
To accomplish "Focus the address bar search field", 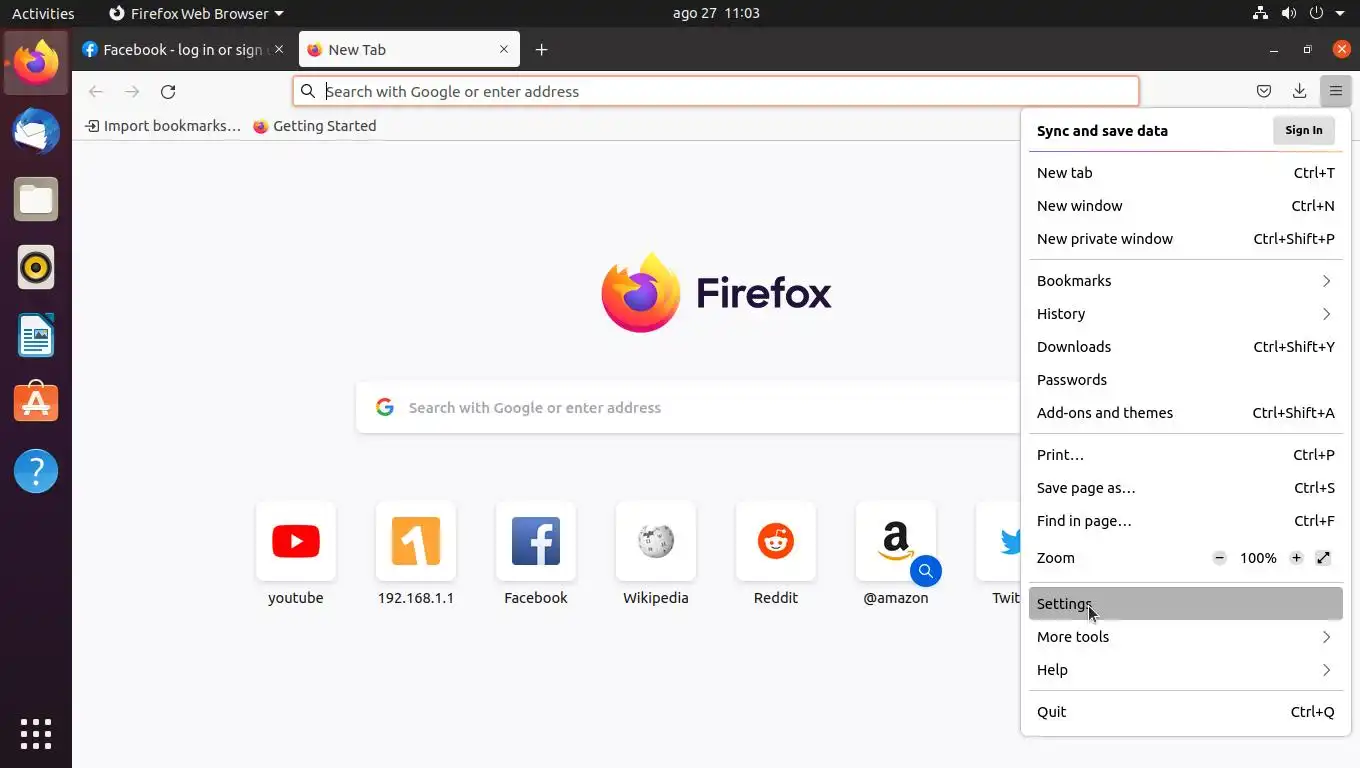I will click(716, 91).
